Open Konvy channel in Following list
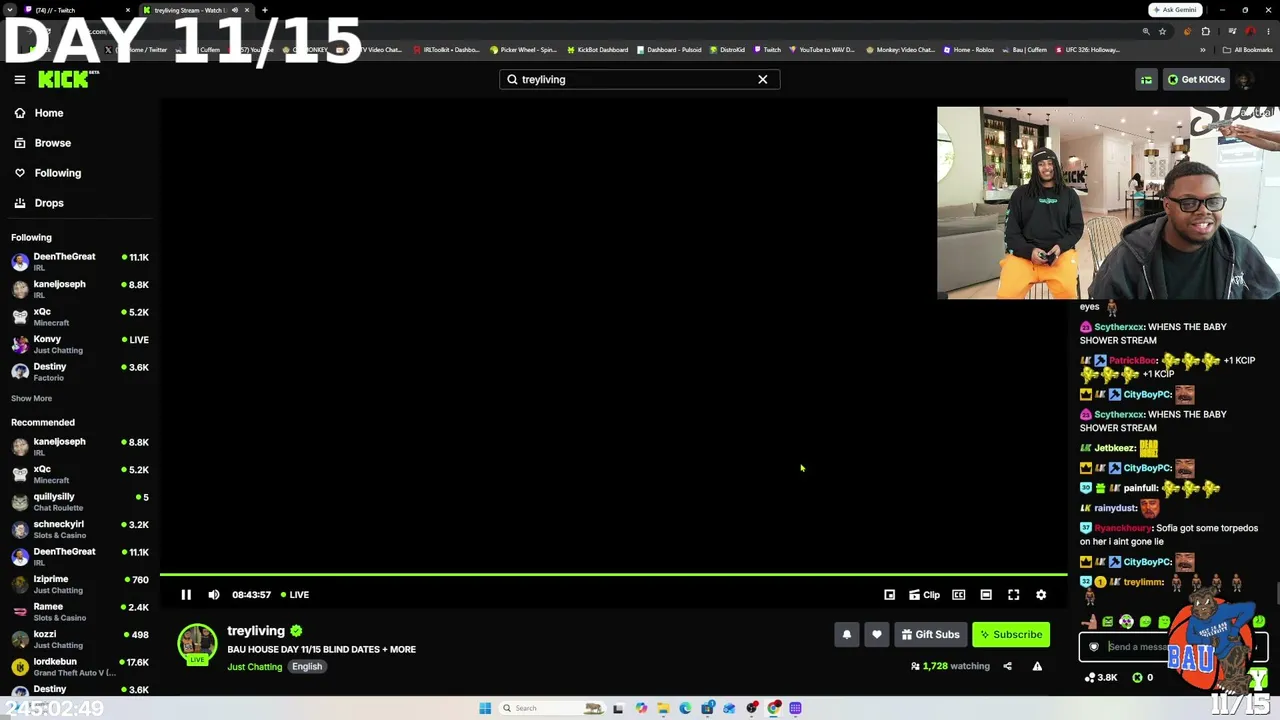The height and width of the screenshot is (720, 1280). tap(80, 344)
